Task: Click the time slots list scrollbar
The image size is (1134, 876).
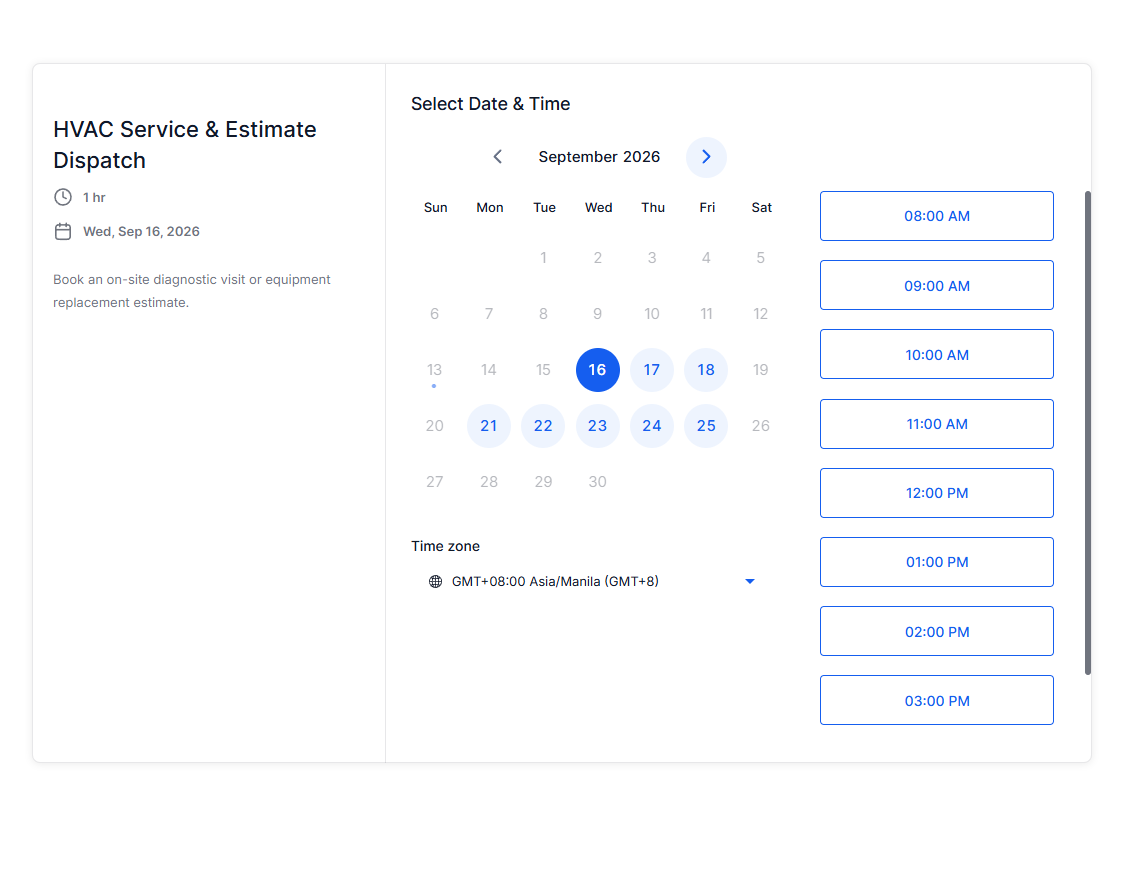Action: (1088, 433)
